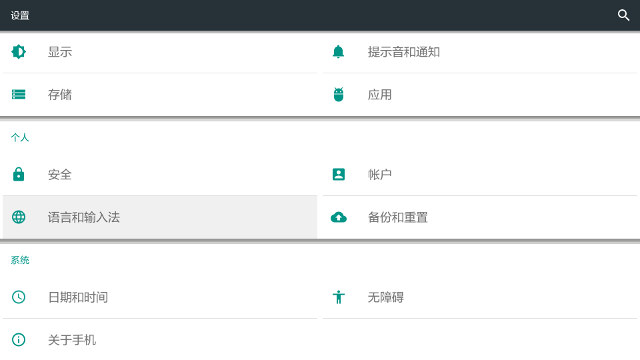This screenshot has height=360, width=640.
Task: Tap the accessibility figure icon for 无障碍
Action: [338, 297]
